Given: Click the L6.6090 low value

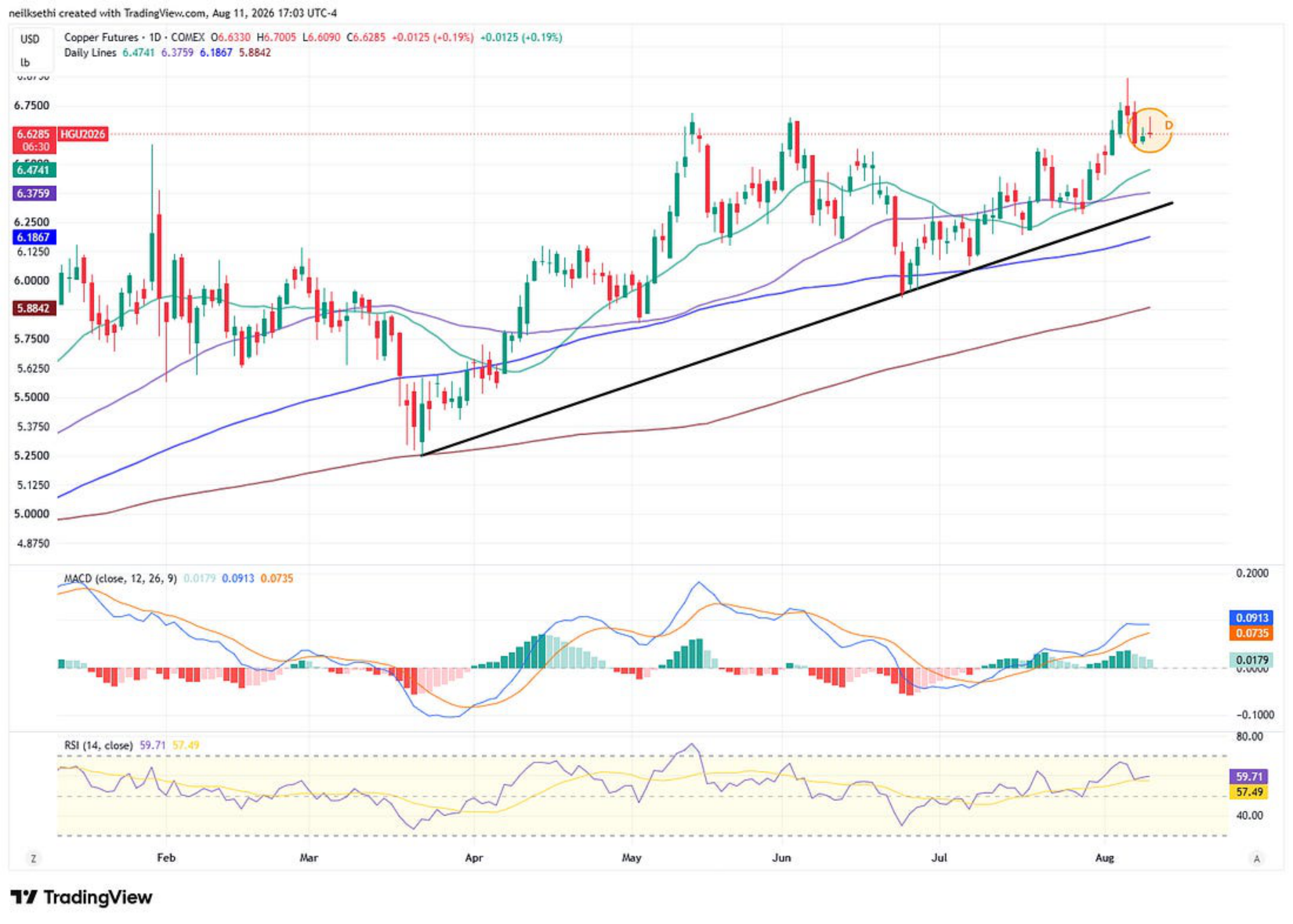Looking at the screenshot, I should point(323,37).
